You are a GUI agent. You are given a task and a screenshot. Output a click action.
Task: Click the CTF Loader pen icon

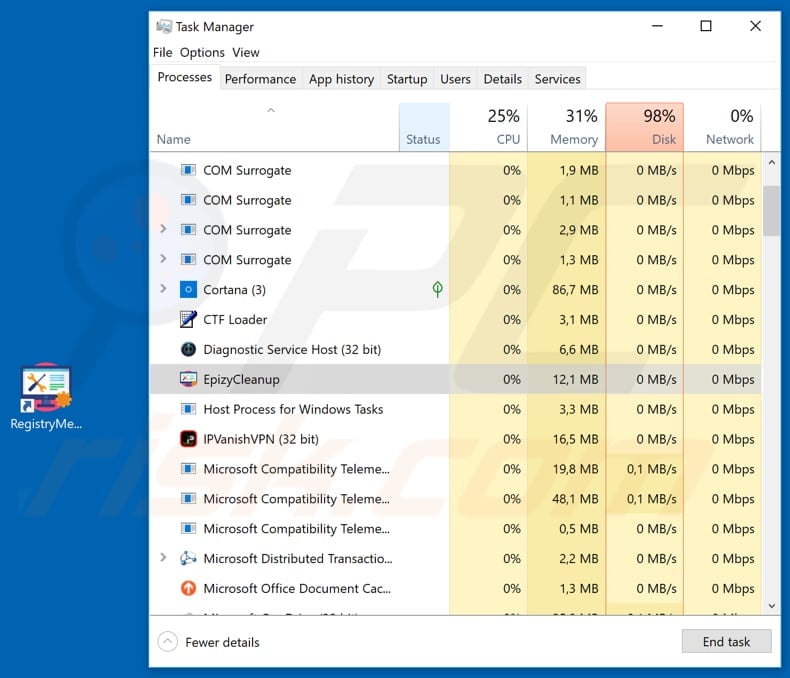(188, 319)
